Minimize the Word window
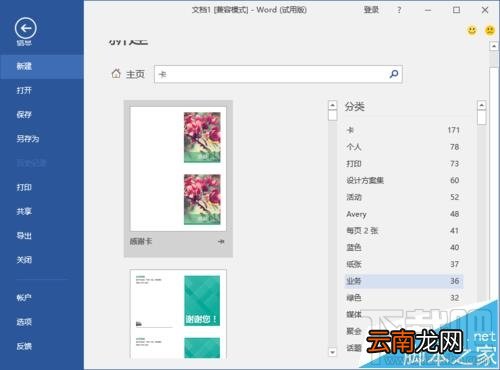Screen dimensions: 500x370 pyautogui.click(x=428, y=10)
